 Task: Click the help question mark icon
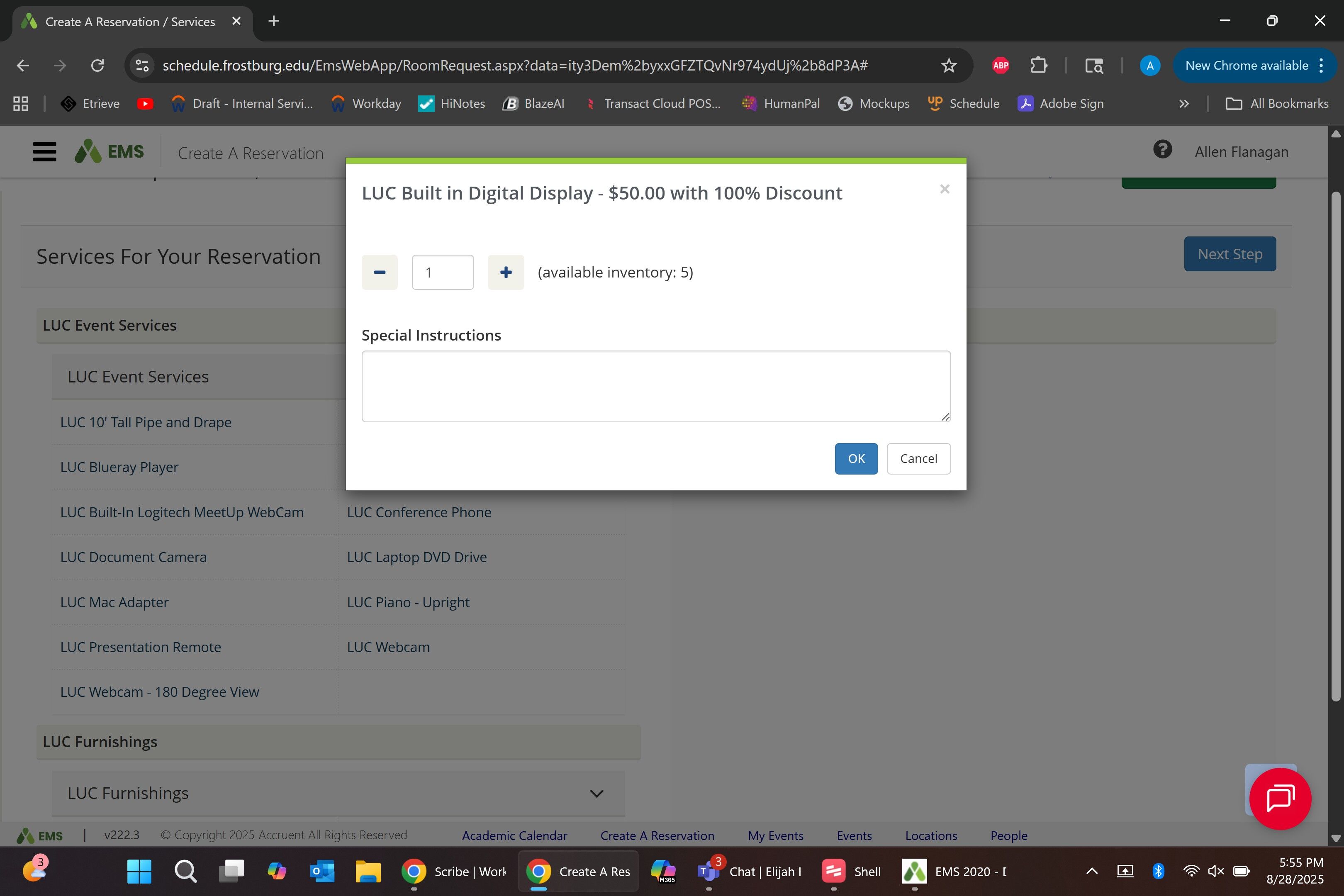pyautogui.click(x=1162, y=150)
